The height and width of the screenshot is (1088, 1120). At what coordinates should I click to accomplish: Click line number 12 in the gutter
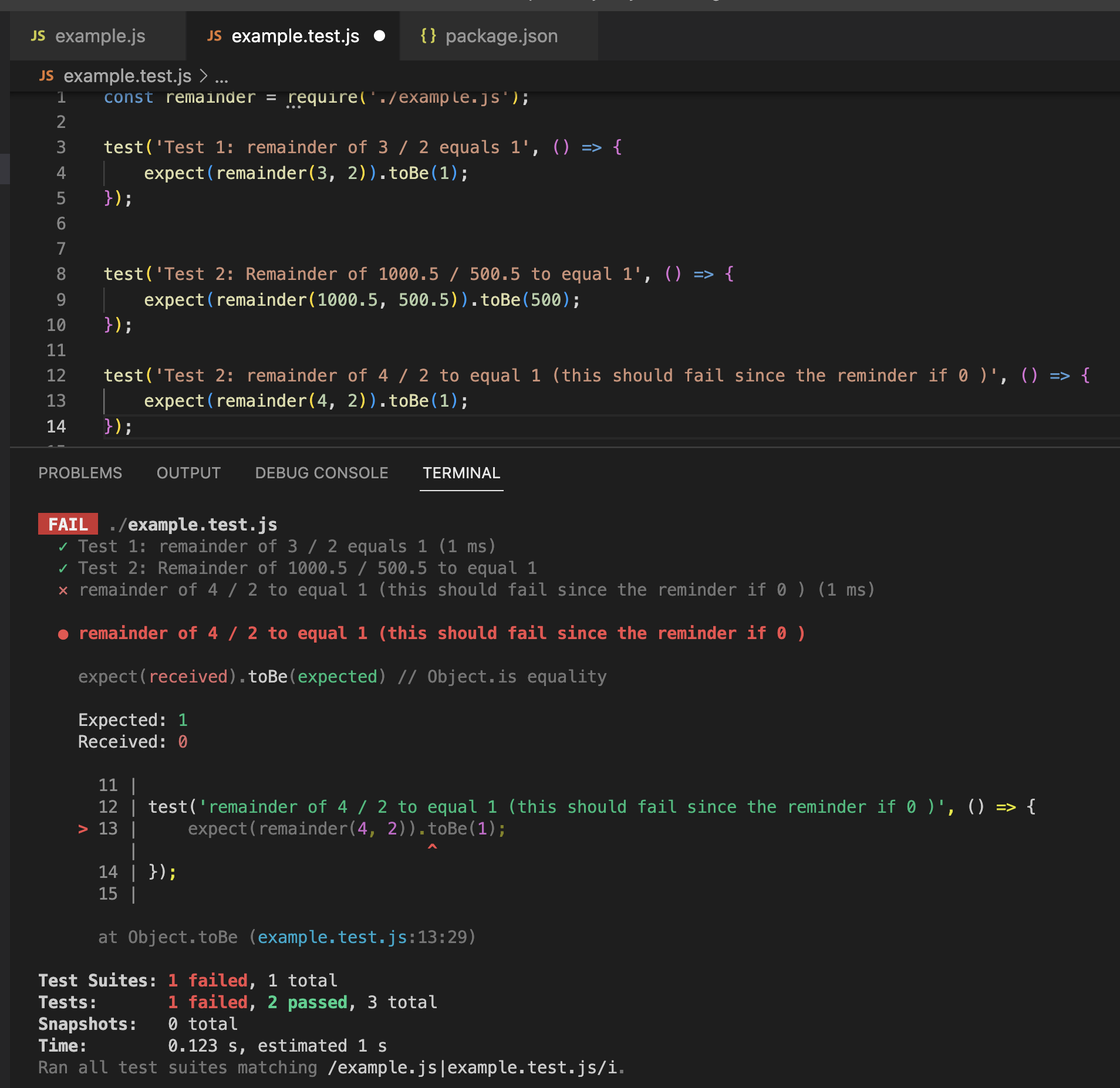[x=56, y=376]
